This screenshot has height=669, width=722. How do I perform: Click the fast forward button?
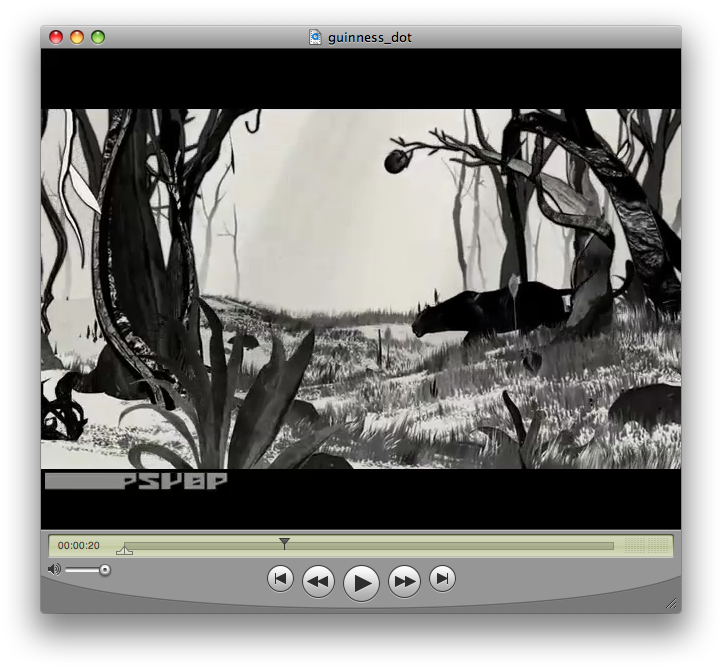coord(404,581)
